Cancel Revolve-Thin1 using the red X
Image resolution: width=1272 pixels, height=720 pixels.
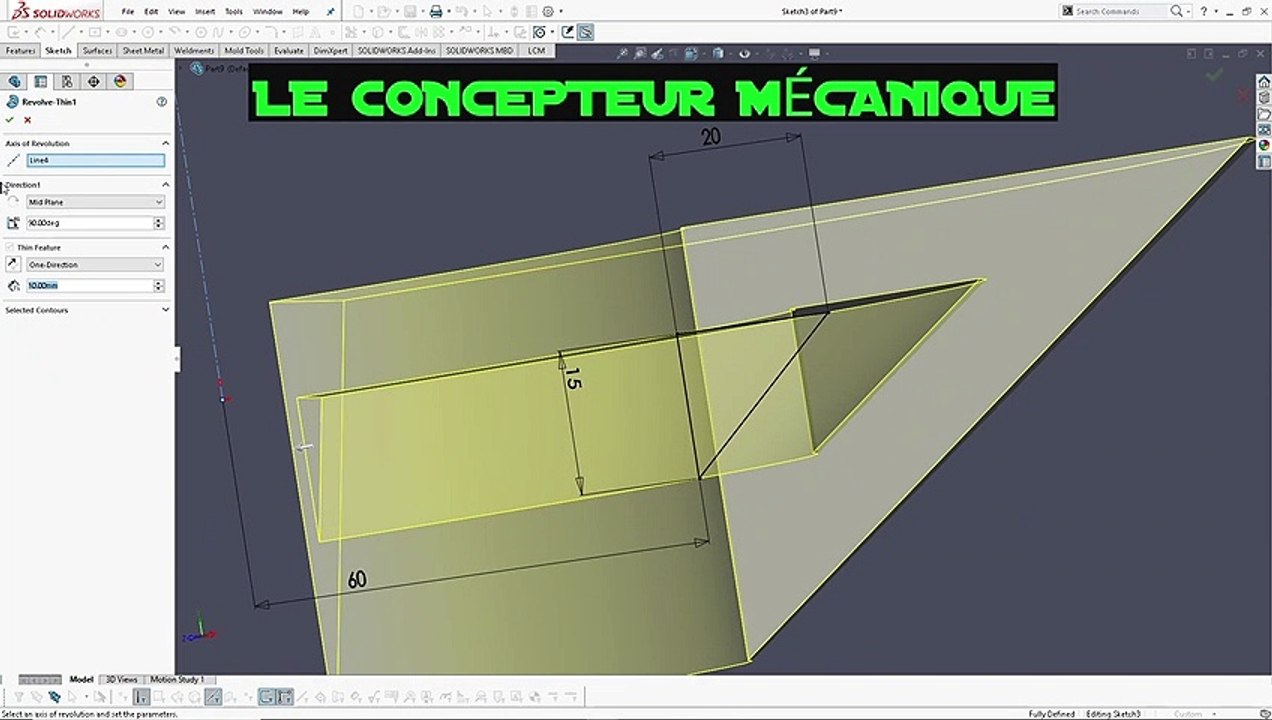click(28, 119)
